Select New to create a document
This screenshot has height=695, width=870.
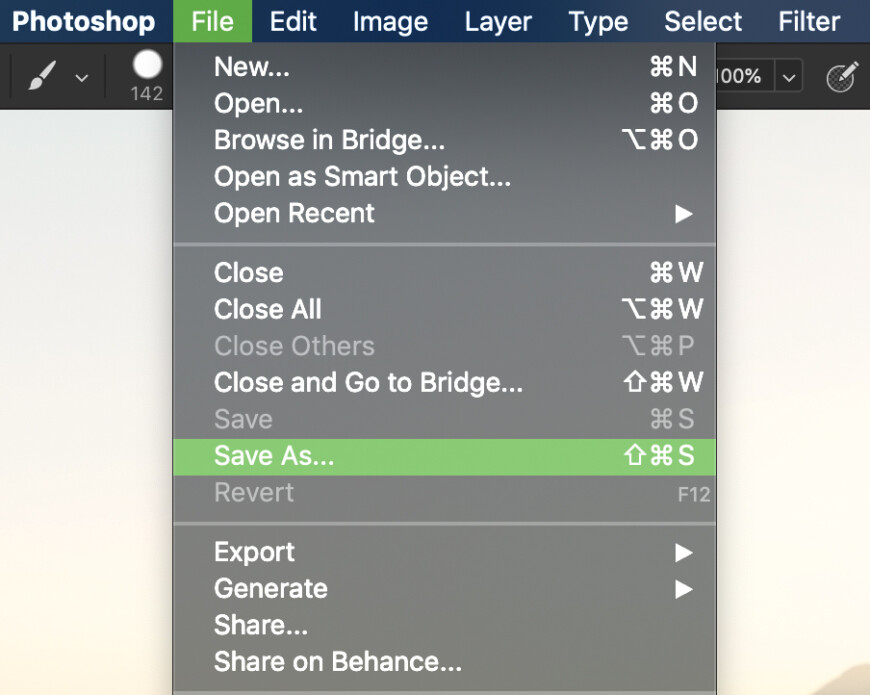click(x=251, y=67)
